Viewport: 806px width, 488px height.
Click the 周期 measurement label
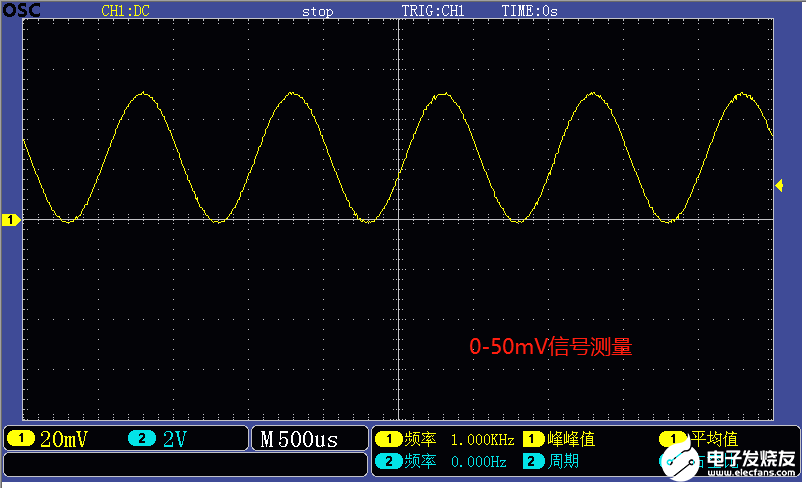pyautogui.click(x=563, y=461)
